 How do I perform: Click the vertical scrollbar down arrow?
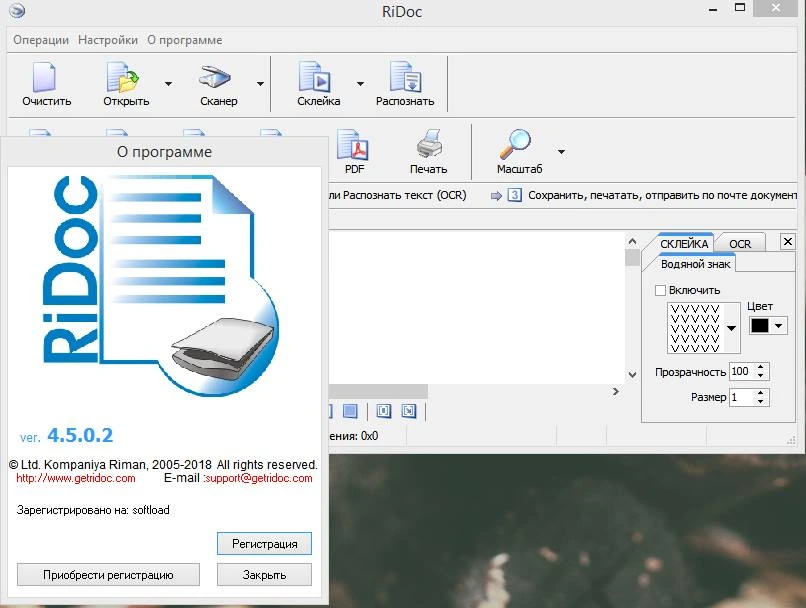pyautogui.click(x=633, y=375)
